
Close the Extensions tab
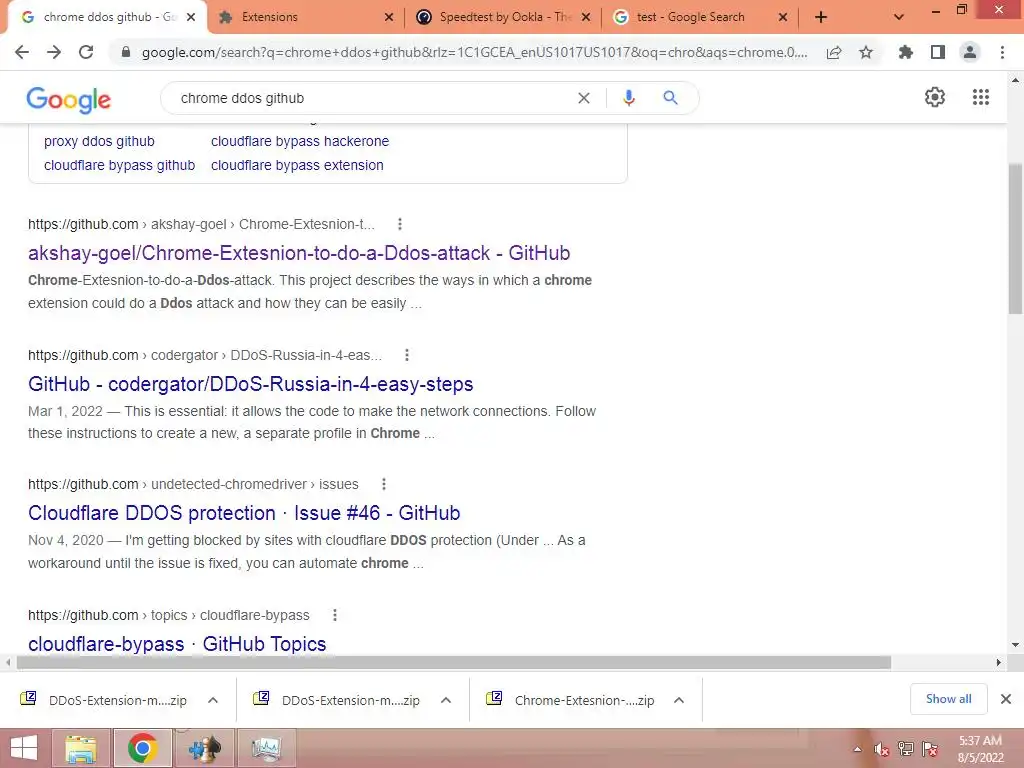coord(389,17)
